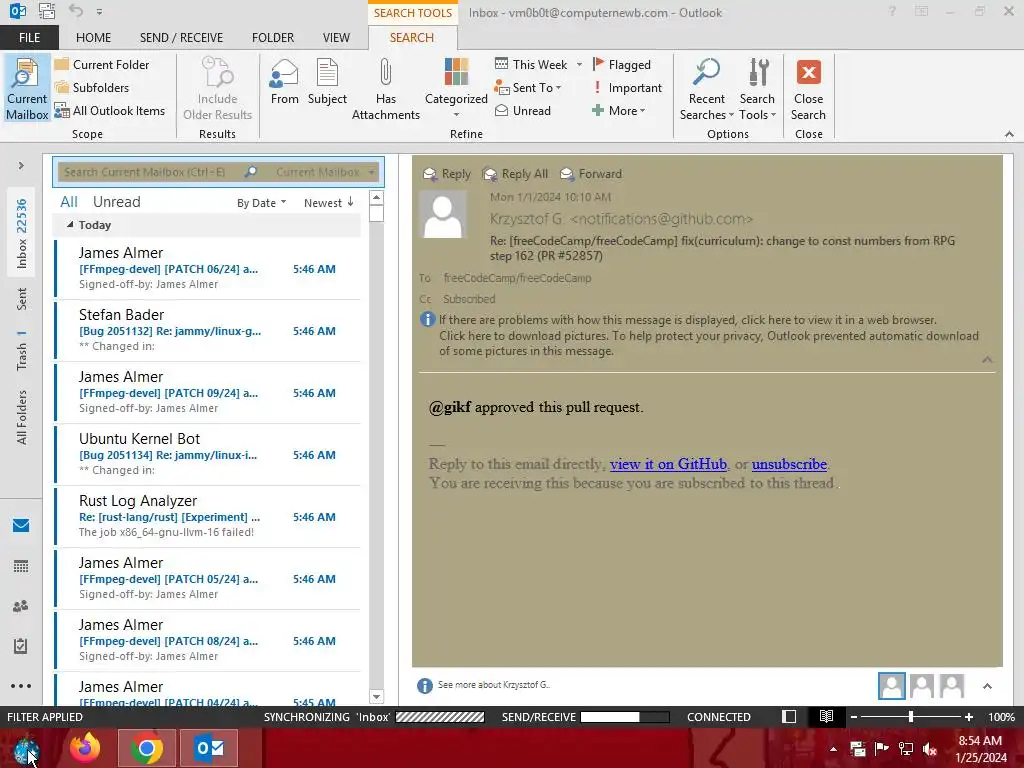Select the Trash folder shortcut
1024x768 pixels.
22,351
